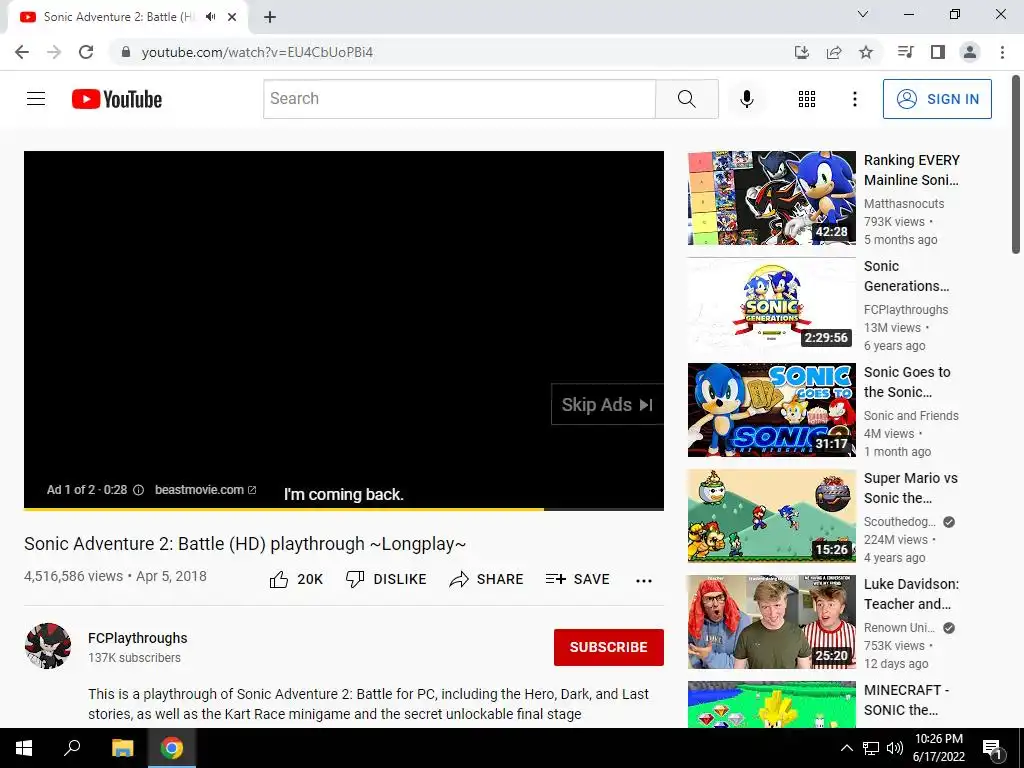The height and width of the screenshot is (768, 1024).
Task: Open Chrome profile avatar
Action: pyautogui.click(x=970, y=52)
